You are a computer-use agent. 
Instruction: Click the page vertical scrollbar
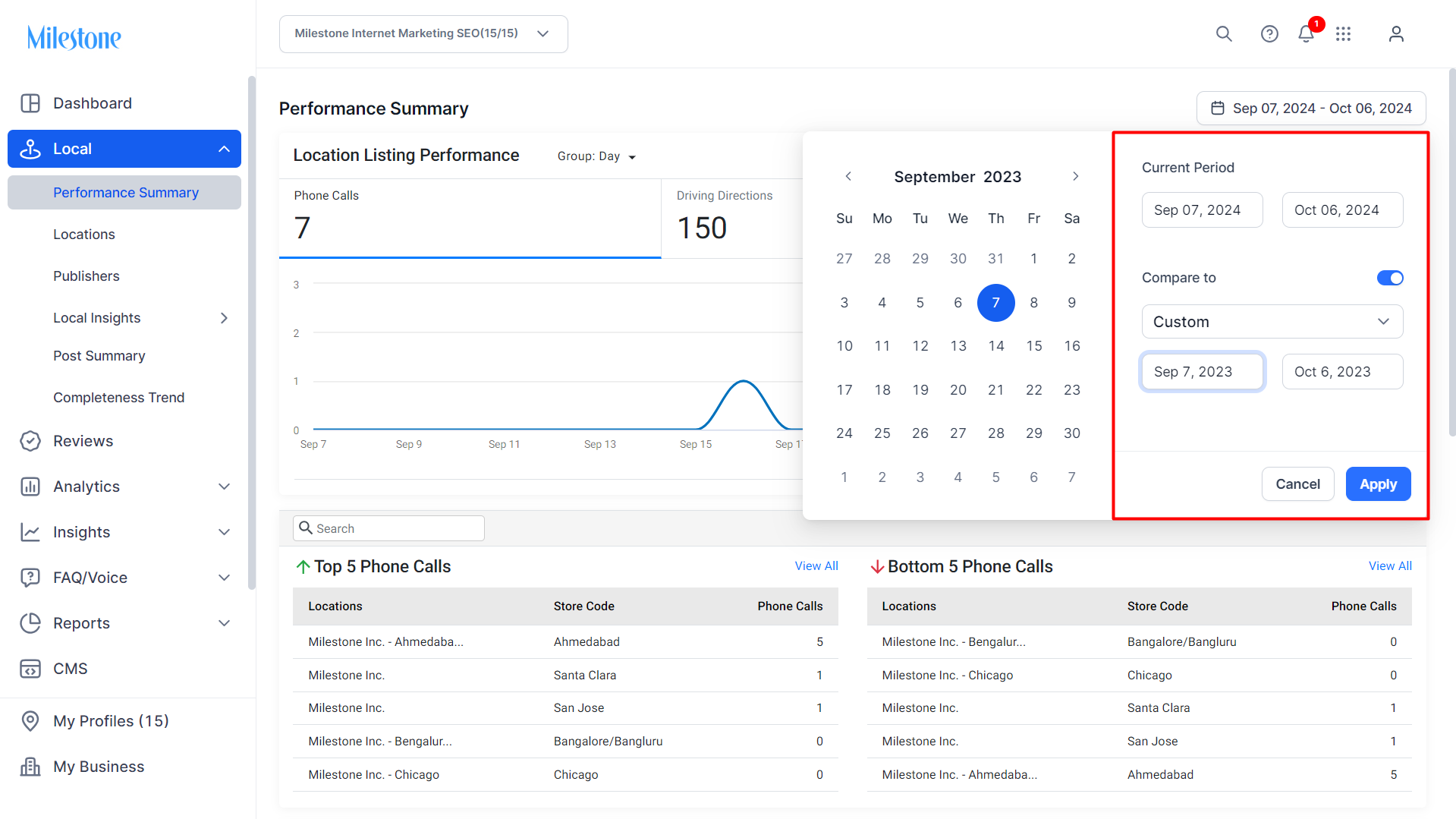(1452, 252)
